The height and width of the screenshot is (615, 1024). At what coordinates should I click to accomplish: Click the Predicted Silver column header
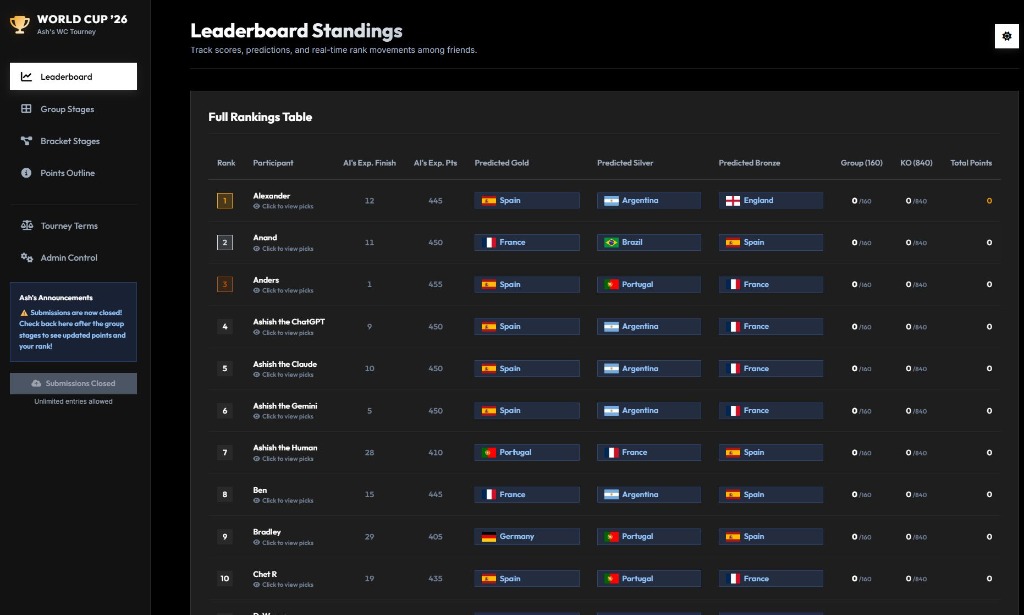(625, 163)
